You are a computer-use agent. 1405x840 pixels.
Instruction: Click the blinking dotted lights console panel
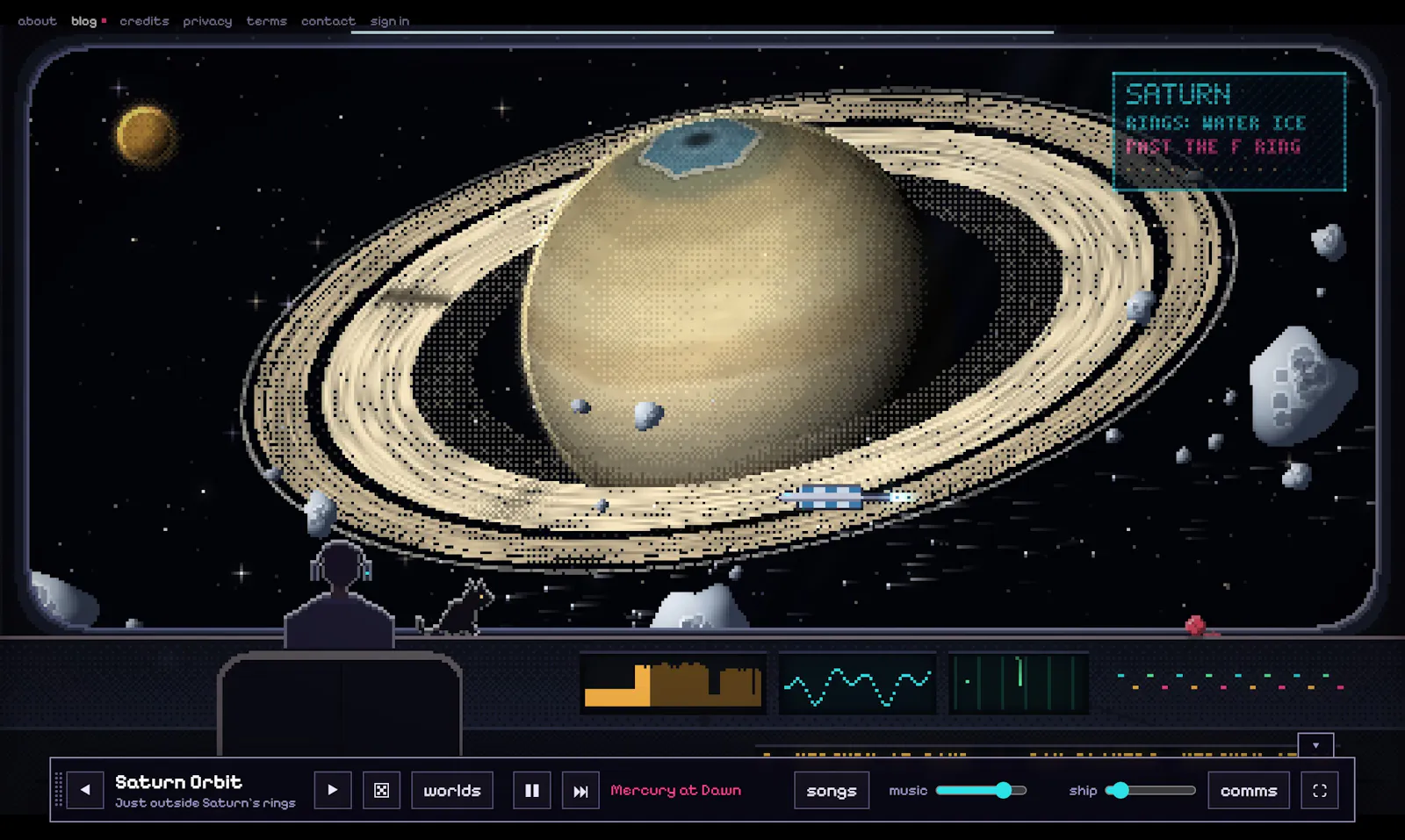tap(1230, 681)
